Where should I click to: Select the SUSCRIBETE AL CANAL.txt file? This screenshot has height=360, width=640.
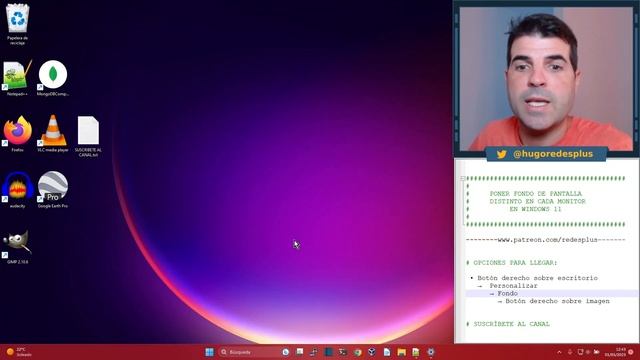coord(88,136)
